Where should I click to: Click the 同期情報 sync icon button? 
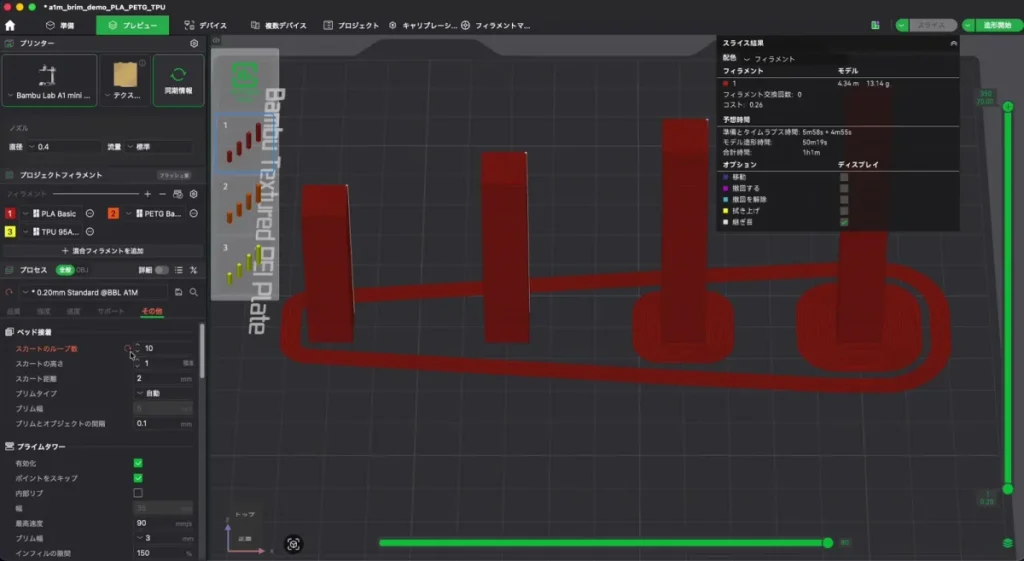178,80
